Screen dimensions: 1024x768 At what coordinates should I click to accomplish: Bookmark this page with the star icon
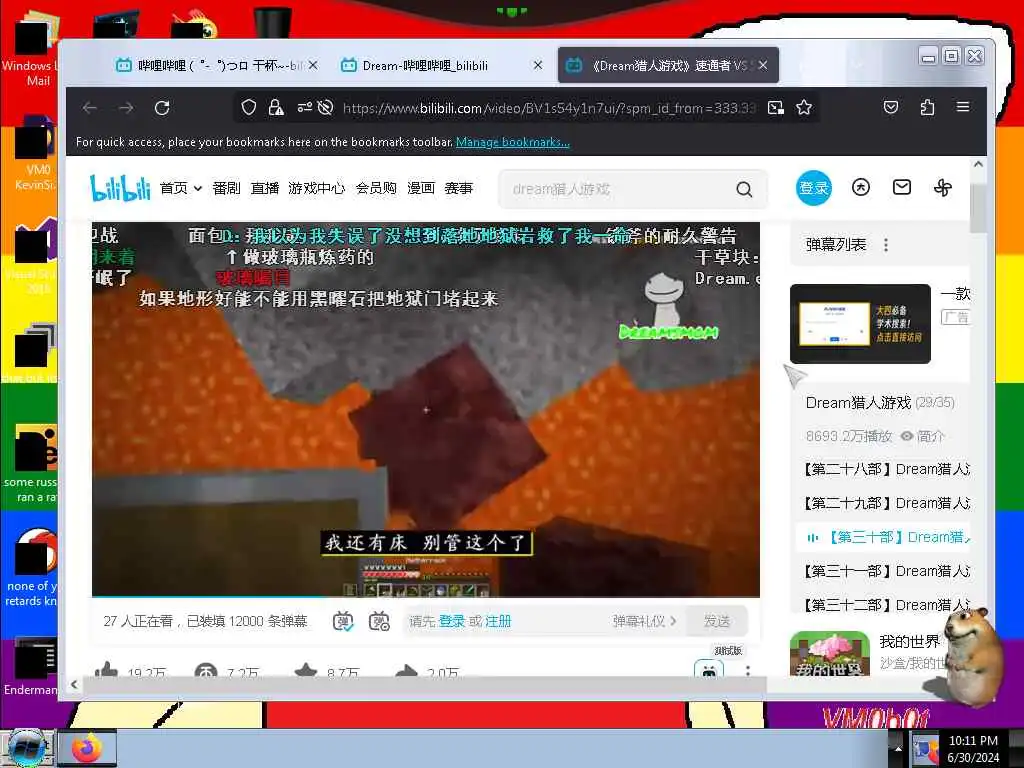click(804, 108)
